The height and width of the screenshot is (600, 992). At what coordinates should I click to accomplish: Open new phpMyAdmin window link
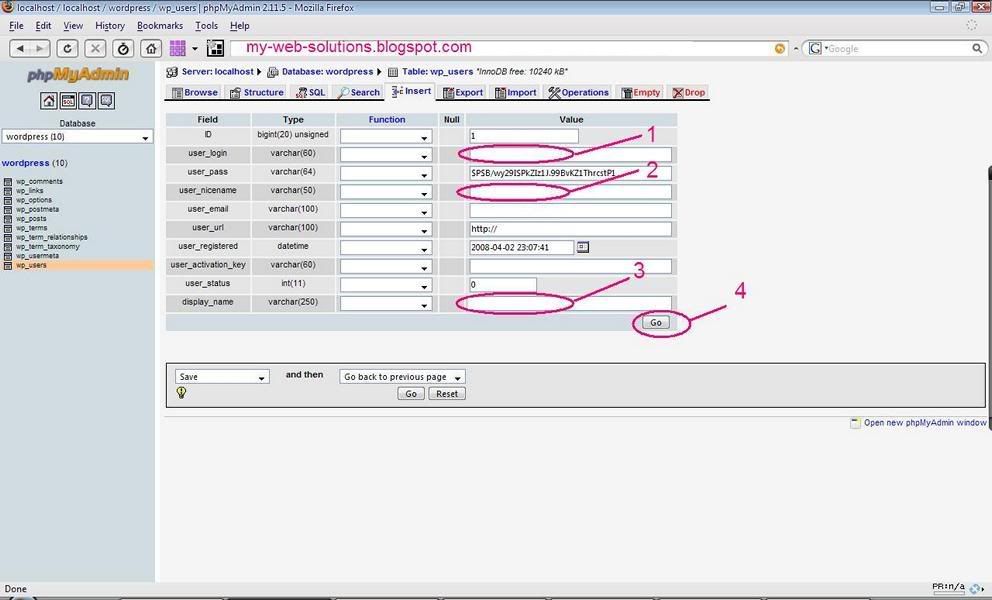click(924, 423)
